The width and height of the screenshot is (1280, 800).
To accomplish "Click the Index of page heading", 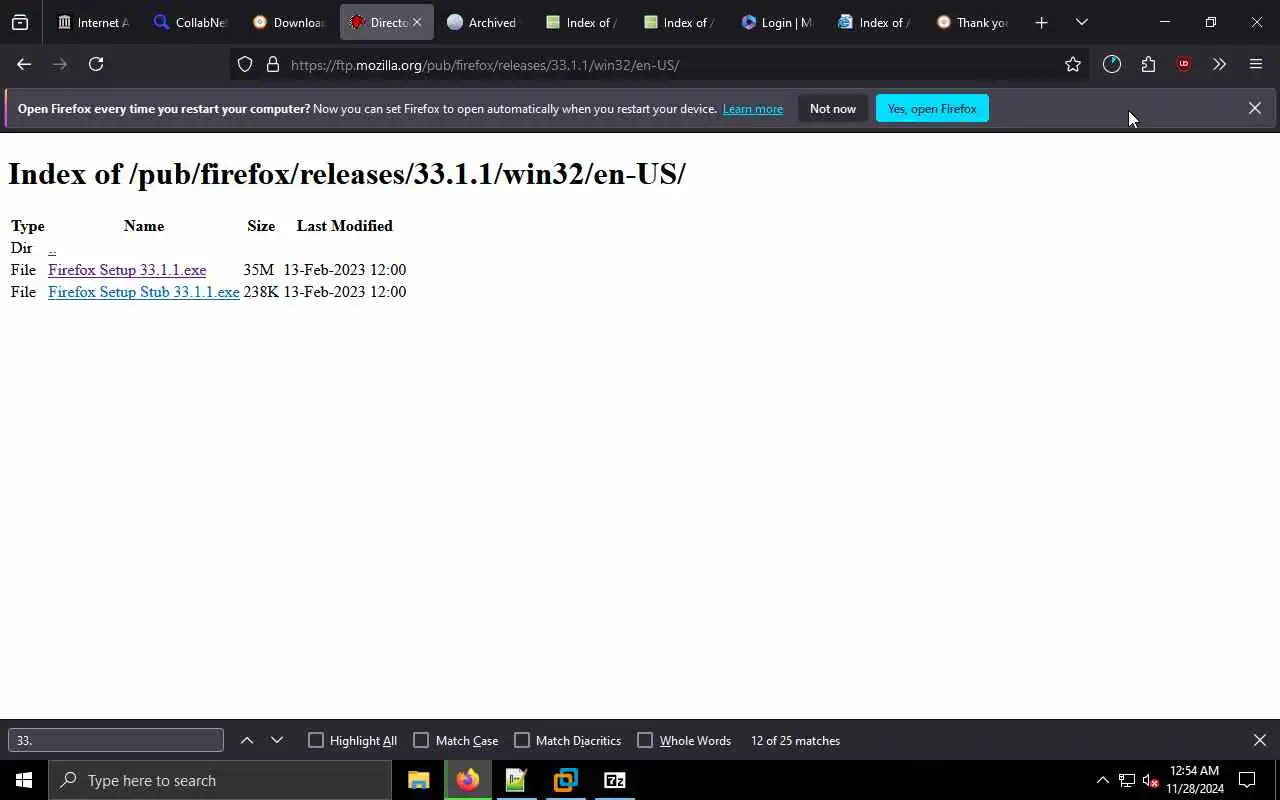I will click(347, 174).
